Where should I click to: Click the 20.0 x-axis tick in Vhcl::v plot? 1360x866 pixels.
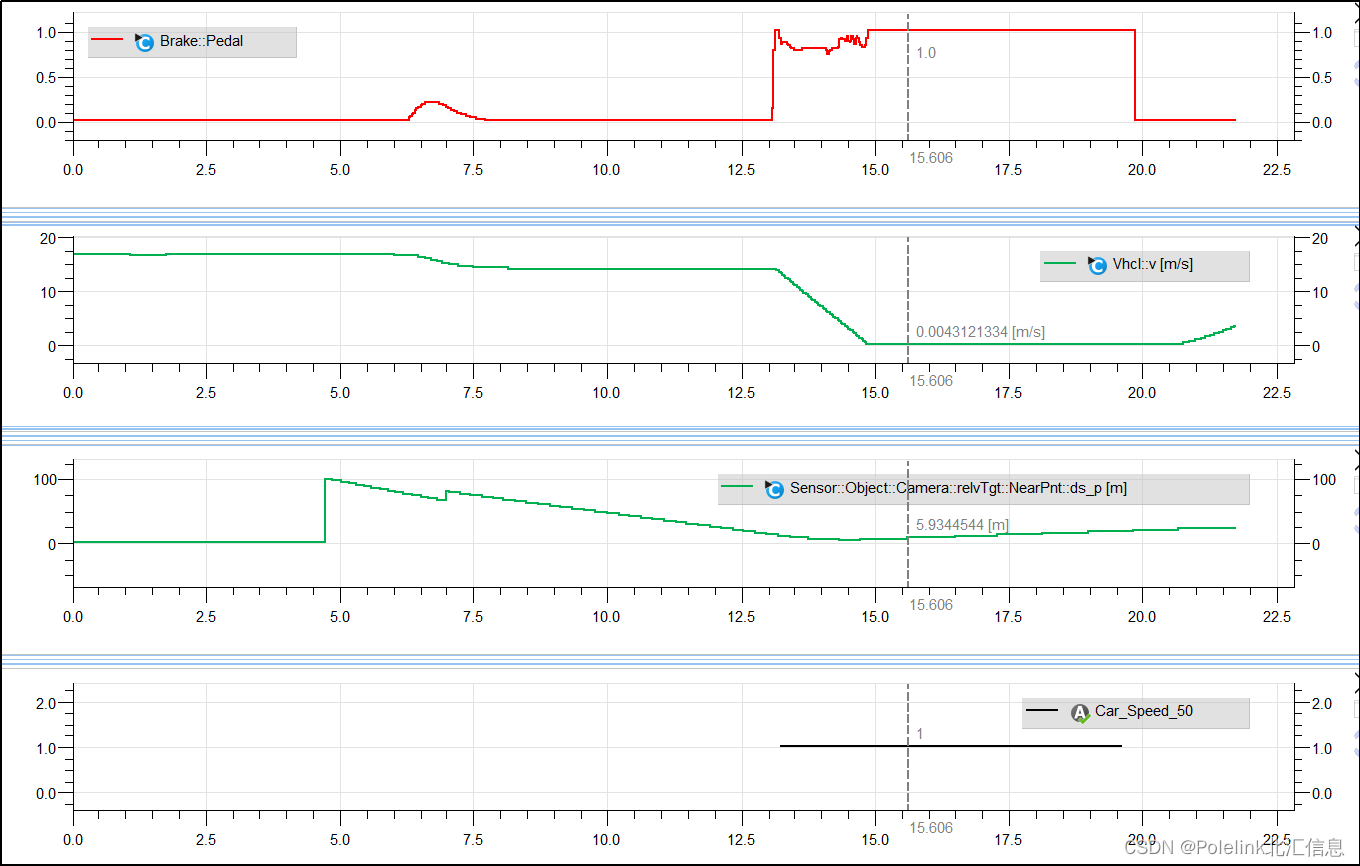click(x=1141, y=394)
